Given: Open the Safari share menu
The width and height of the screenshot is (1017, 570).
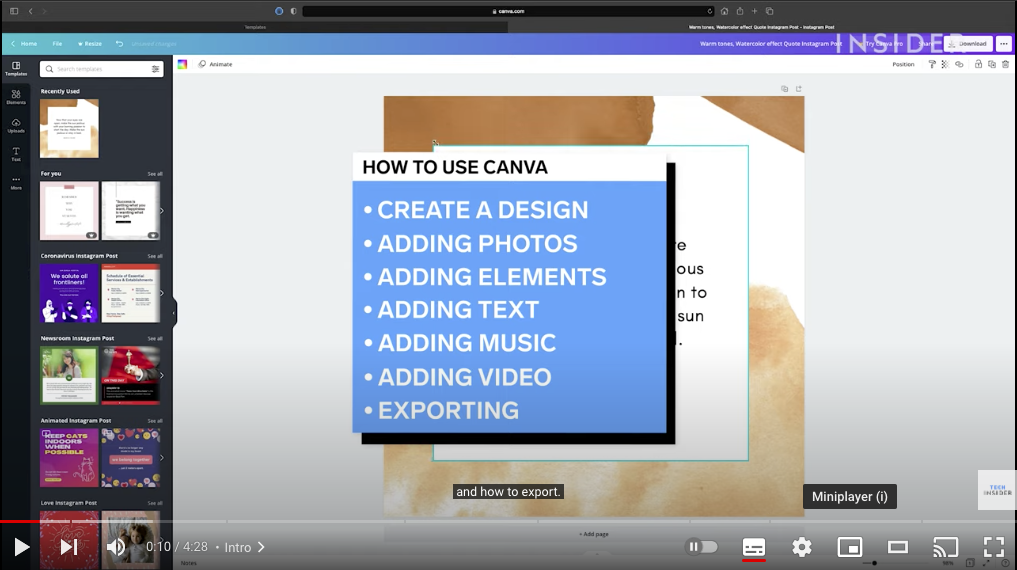Looking at the screenshot, I should (x=739, y=11).
